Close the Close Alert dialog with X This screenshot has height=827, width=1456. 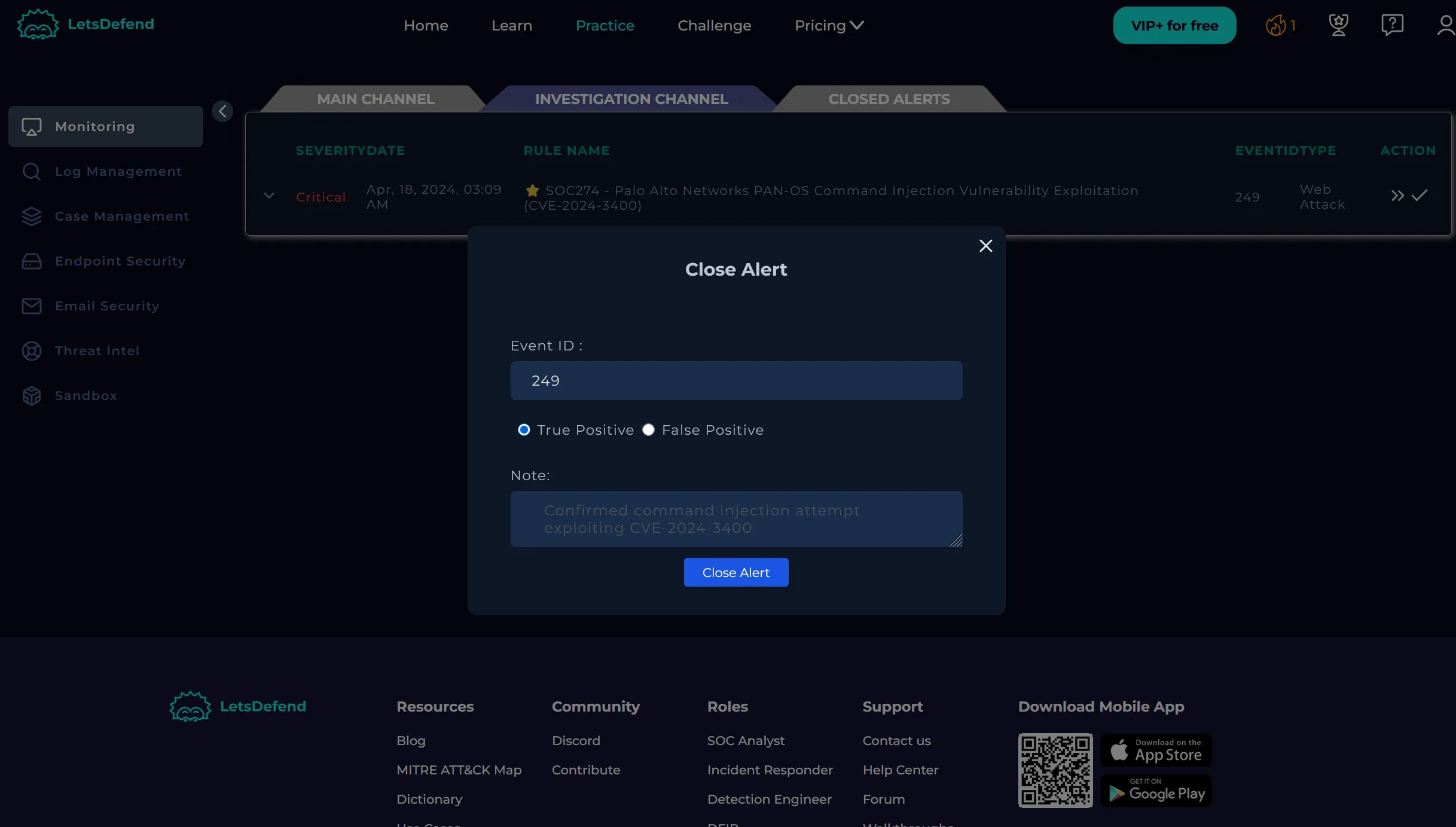click(x=985, y=246)
